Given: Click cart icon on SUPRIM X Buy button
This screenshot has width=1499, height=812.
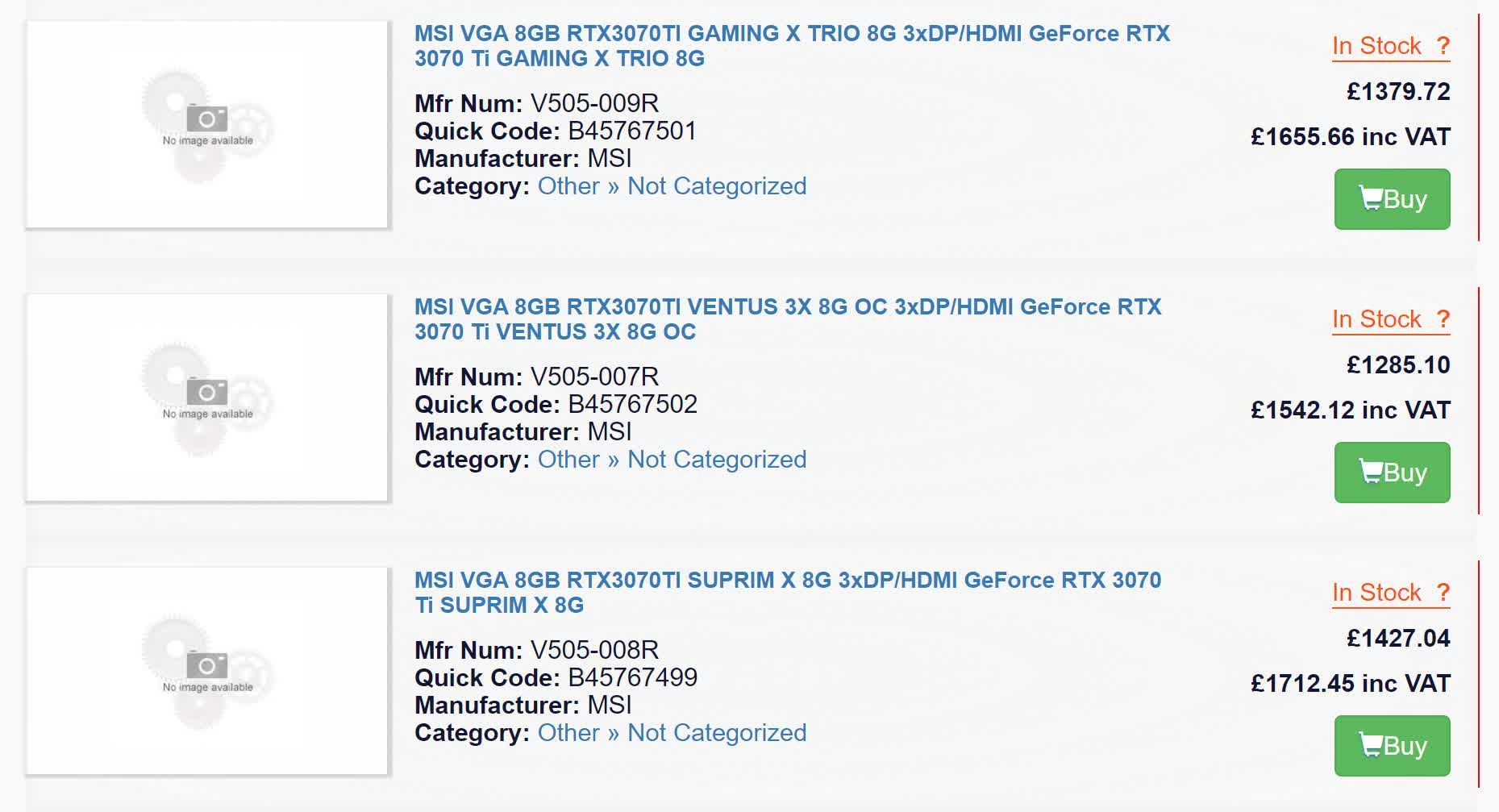Looking at the screenshot, I should tap(1370, 744).
